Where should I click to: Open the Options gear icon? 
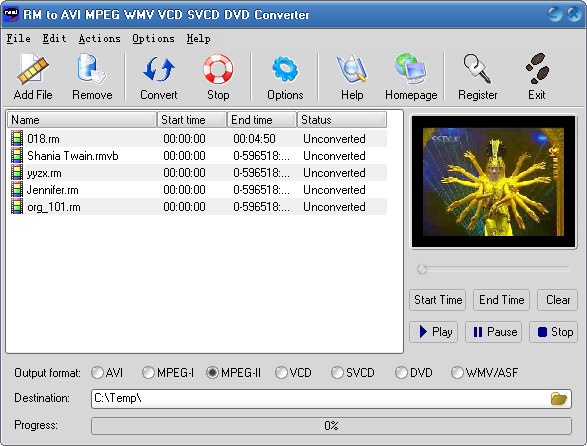coord(285,69)
